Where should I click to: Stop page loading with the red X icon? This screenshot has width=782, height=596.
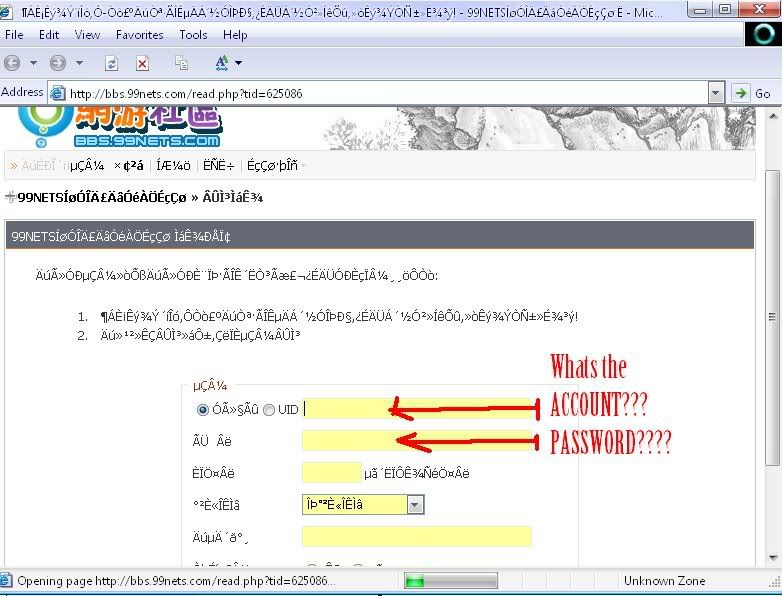point(142,63)
